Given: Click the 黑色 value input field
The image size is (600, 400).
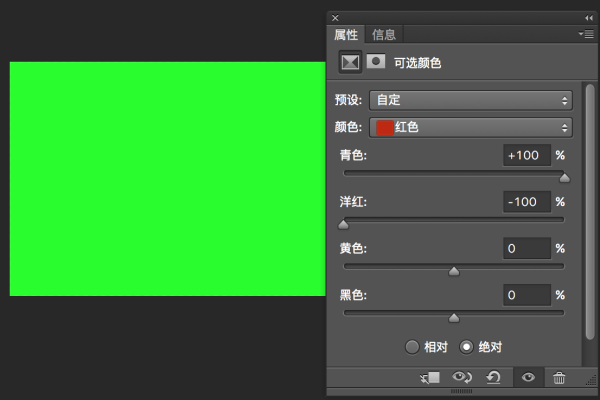Looking at the screenshot, I should 527,295.
